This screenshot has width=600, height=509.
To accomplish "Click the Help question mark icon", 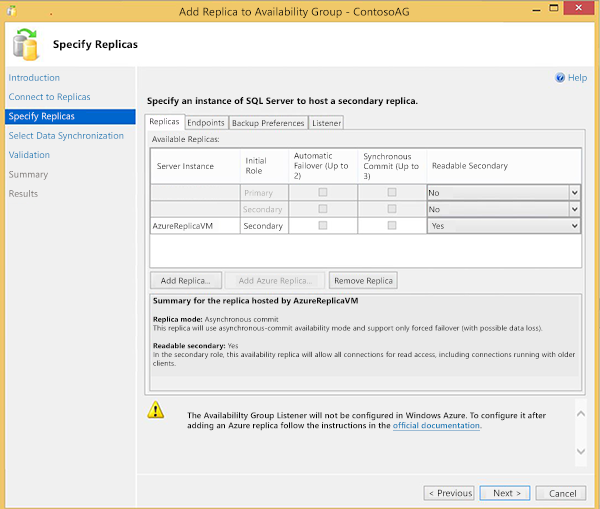I will click(560, 78).
